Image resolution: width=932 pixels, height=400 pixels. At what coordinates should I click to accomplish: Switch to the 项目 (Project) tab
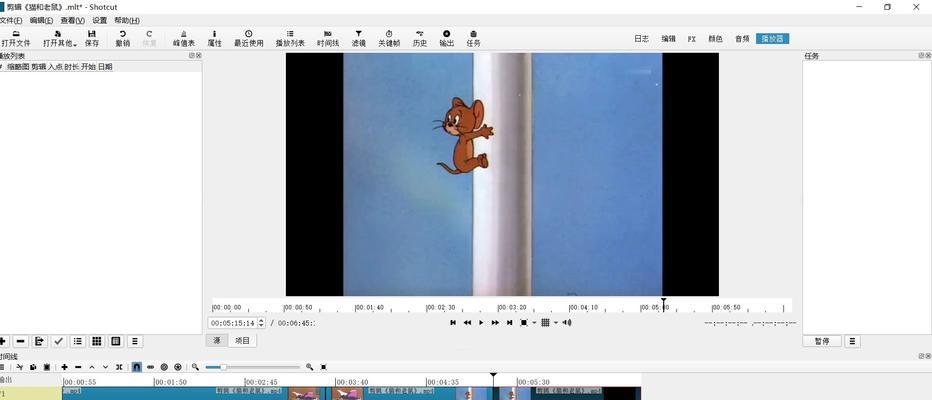tap(243, 341)
